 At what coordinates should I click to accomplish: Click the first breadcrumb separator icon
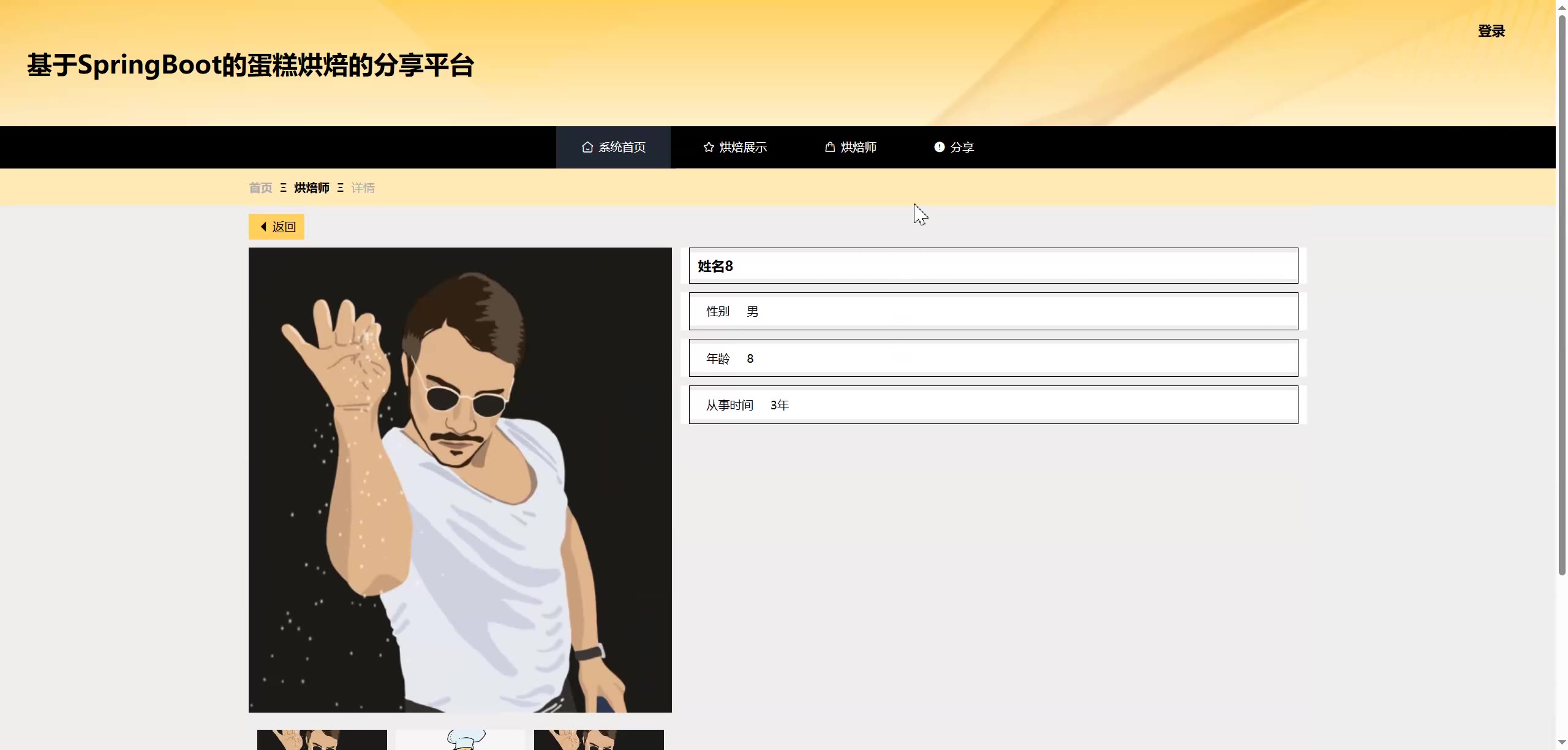pyautogui.click(x=283, y=188)
